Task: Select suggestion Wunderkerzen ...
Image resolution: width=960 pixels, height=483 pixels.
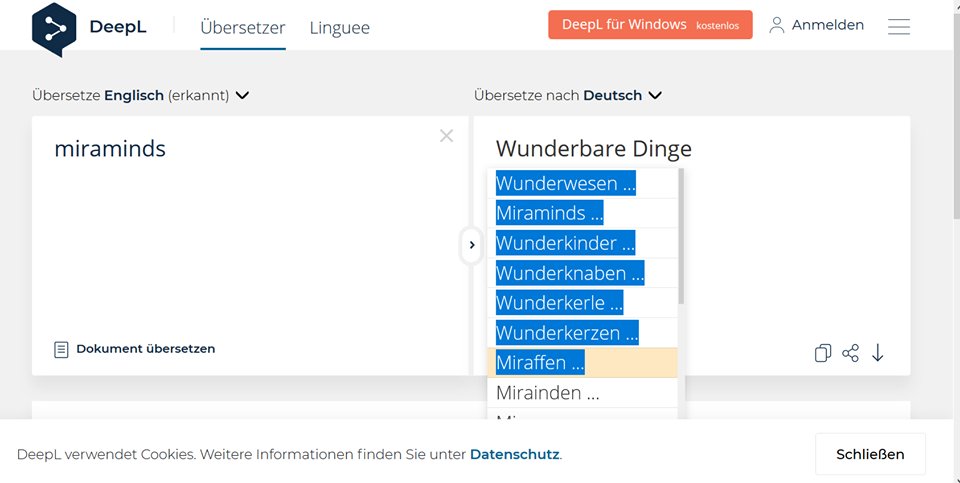Action: point(582,333)
